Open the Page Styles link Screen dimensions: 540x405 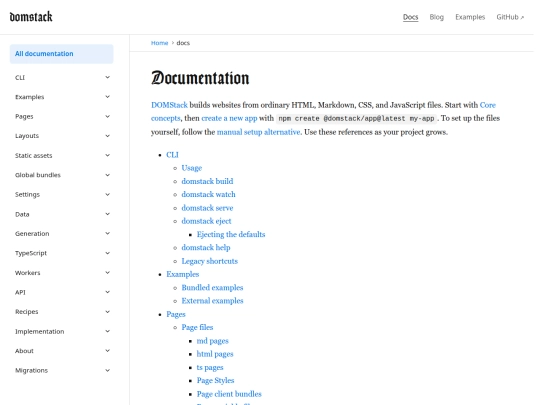pos(215,381)
